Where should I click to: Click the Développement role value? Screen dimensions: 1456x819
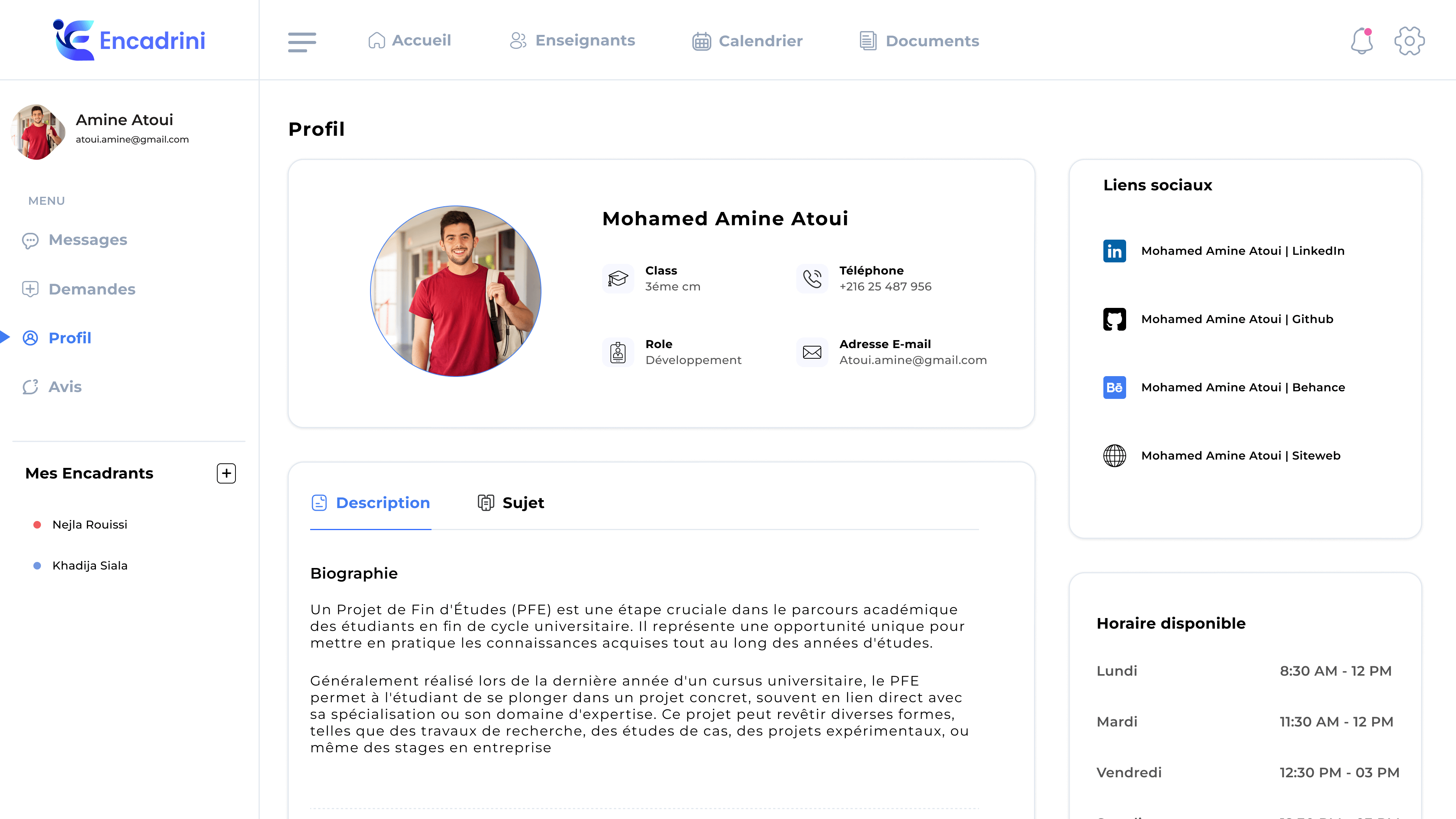(693, 361)
